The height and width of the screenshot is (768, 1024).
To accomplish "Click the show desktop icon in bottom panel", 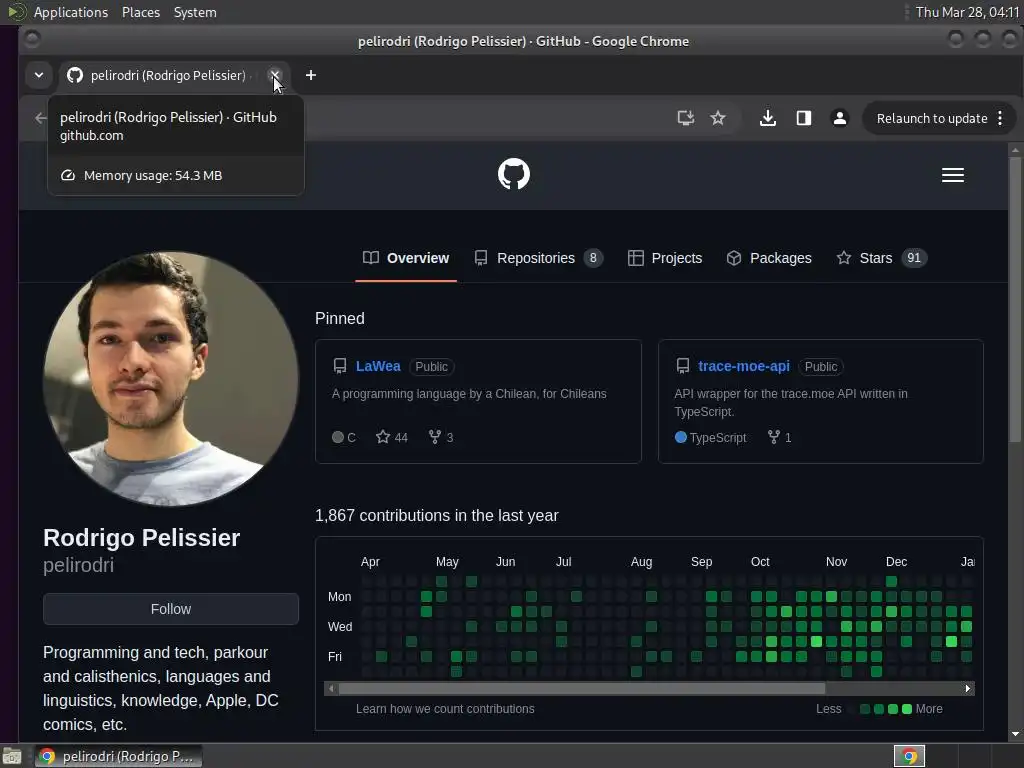I will (12, 756).
